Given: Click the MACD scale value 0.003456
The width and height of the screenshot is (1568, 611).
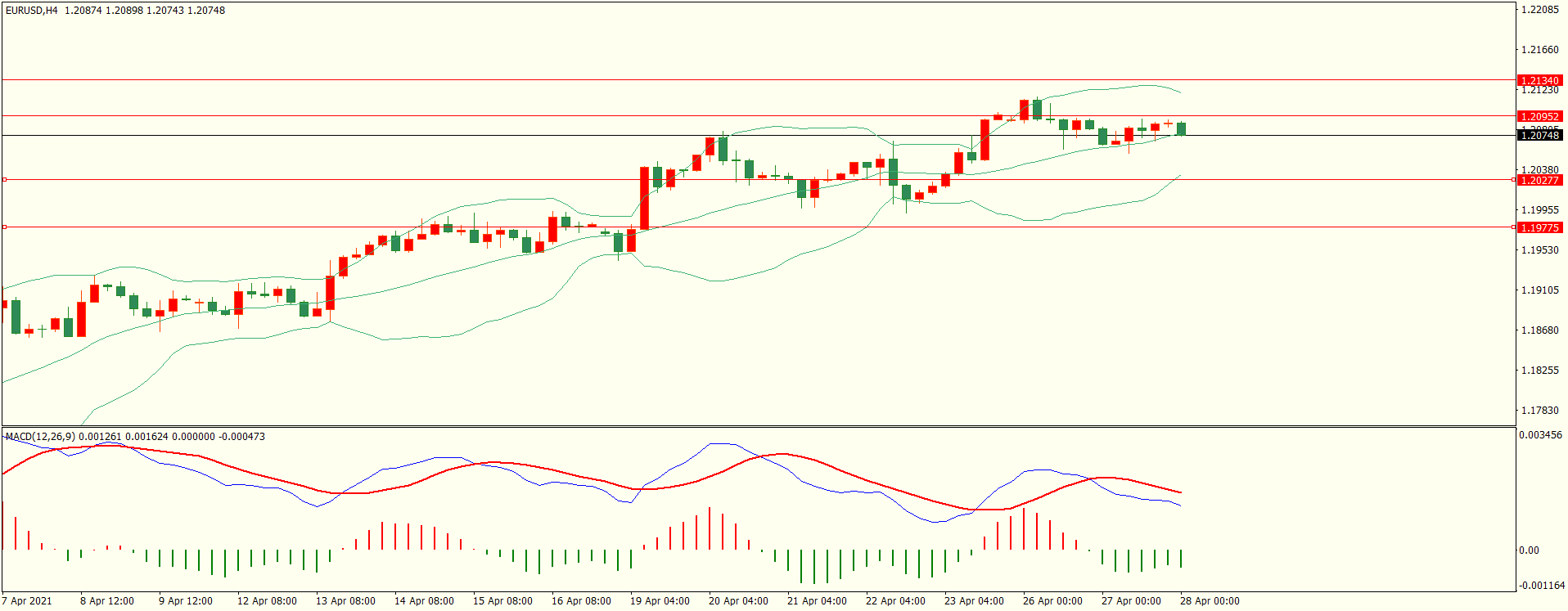Looking at the screenshot, I should click(x=1541, y=435).
